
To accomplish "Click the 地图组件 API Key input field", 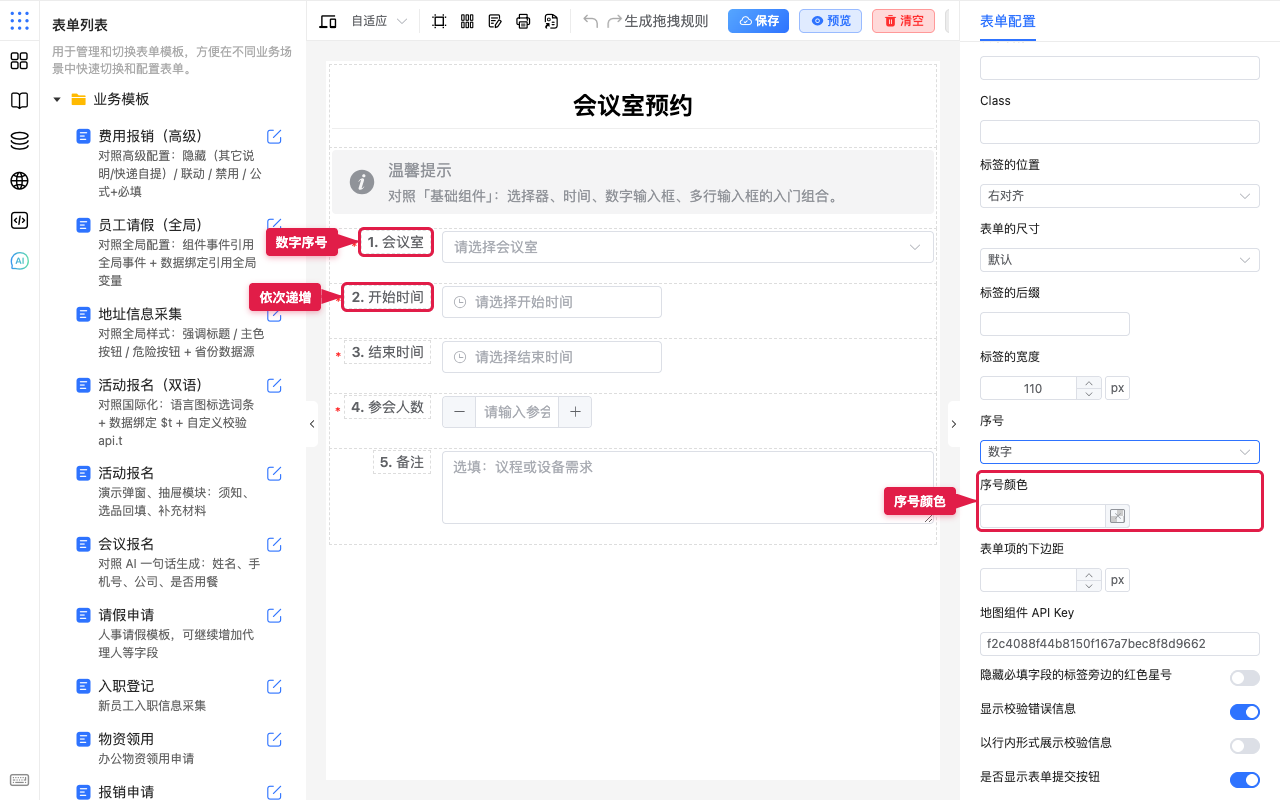I will pos(1119,644).
